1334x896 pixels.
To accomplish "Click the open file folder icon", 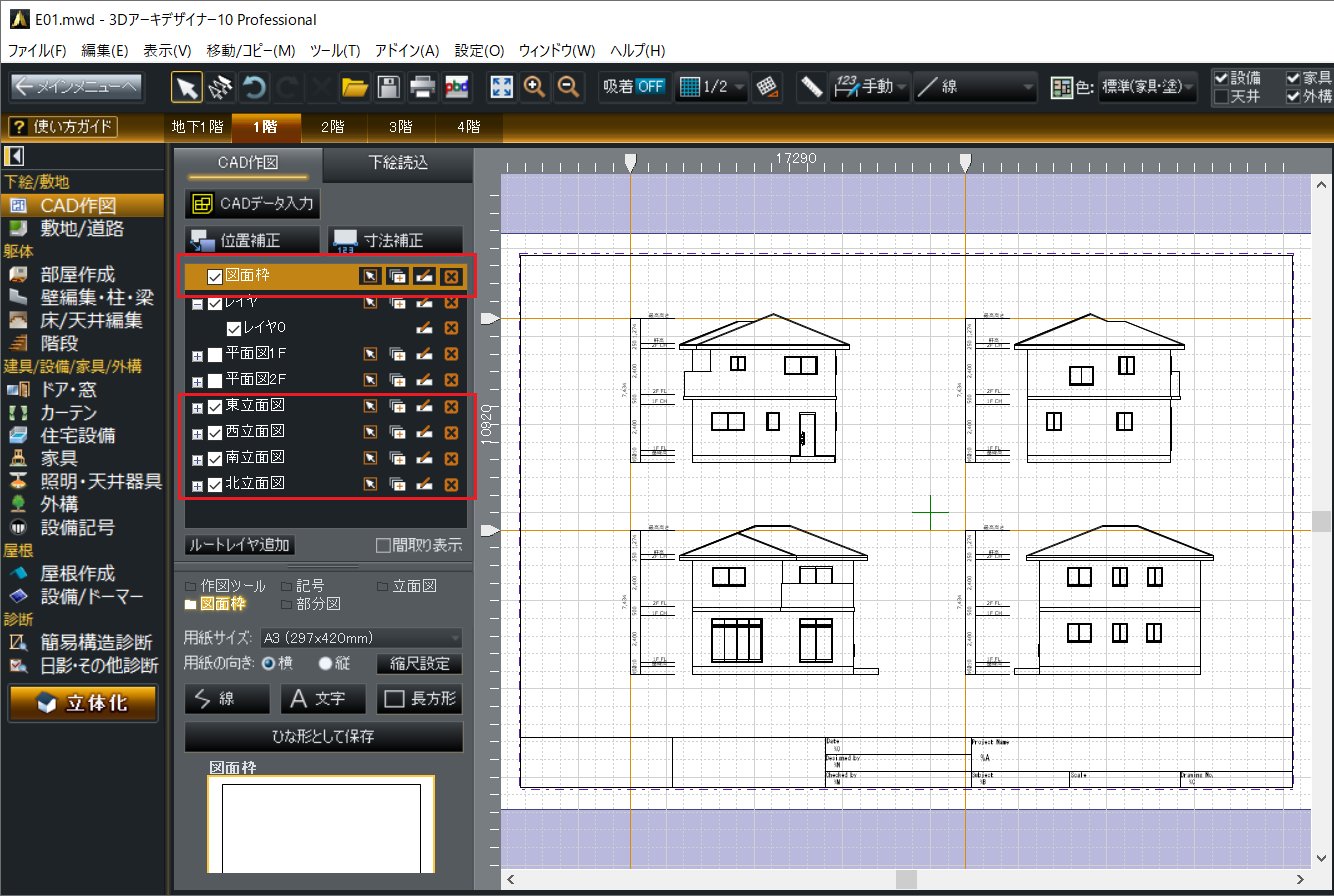I will (x=354, y=87).
